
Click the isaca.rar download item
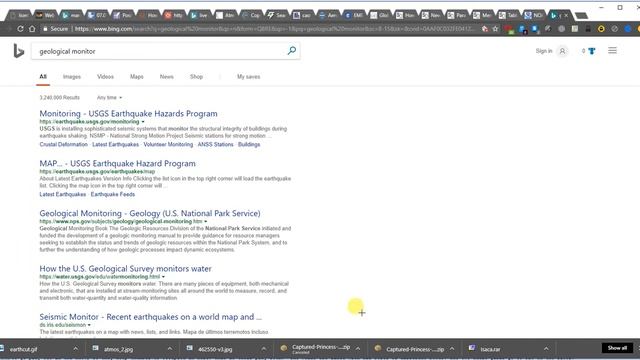490,349
